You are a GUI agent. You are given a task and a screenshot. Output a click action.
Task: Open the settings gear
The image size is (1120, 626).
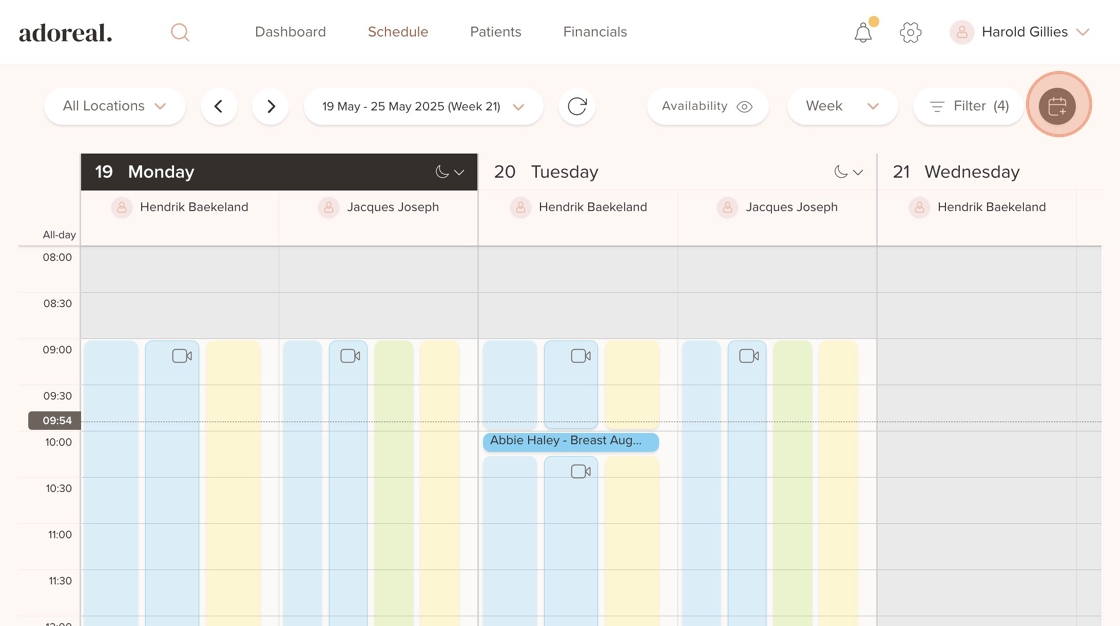[910, 33]
